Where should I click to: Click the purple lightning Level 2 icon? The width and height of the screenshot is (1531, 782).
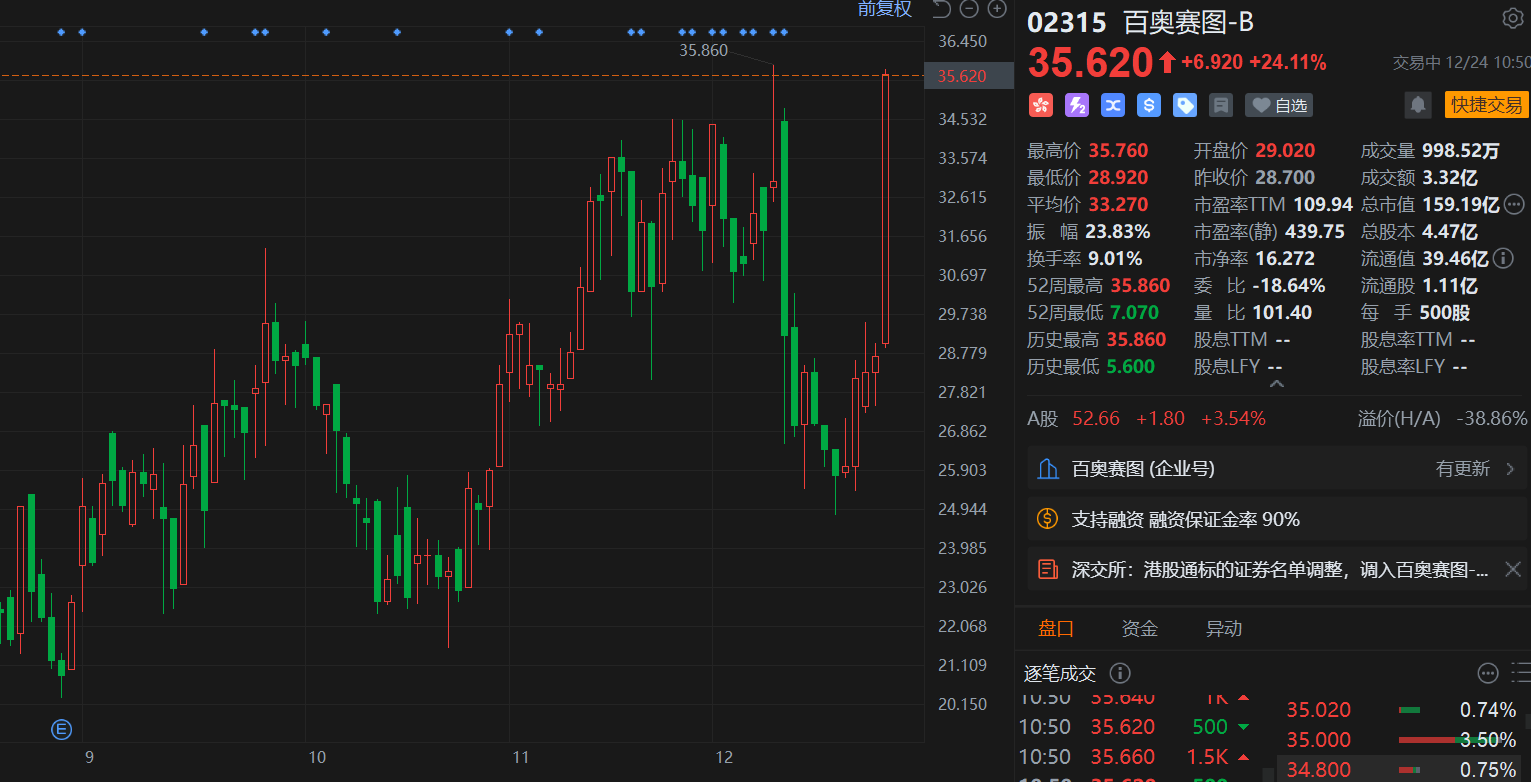[x=1077, y=105]
